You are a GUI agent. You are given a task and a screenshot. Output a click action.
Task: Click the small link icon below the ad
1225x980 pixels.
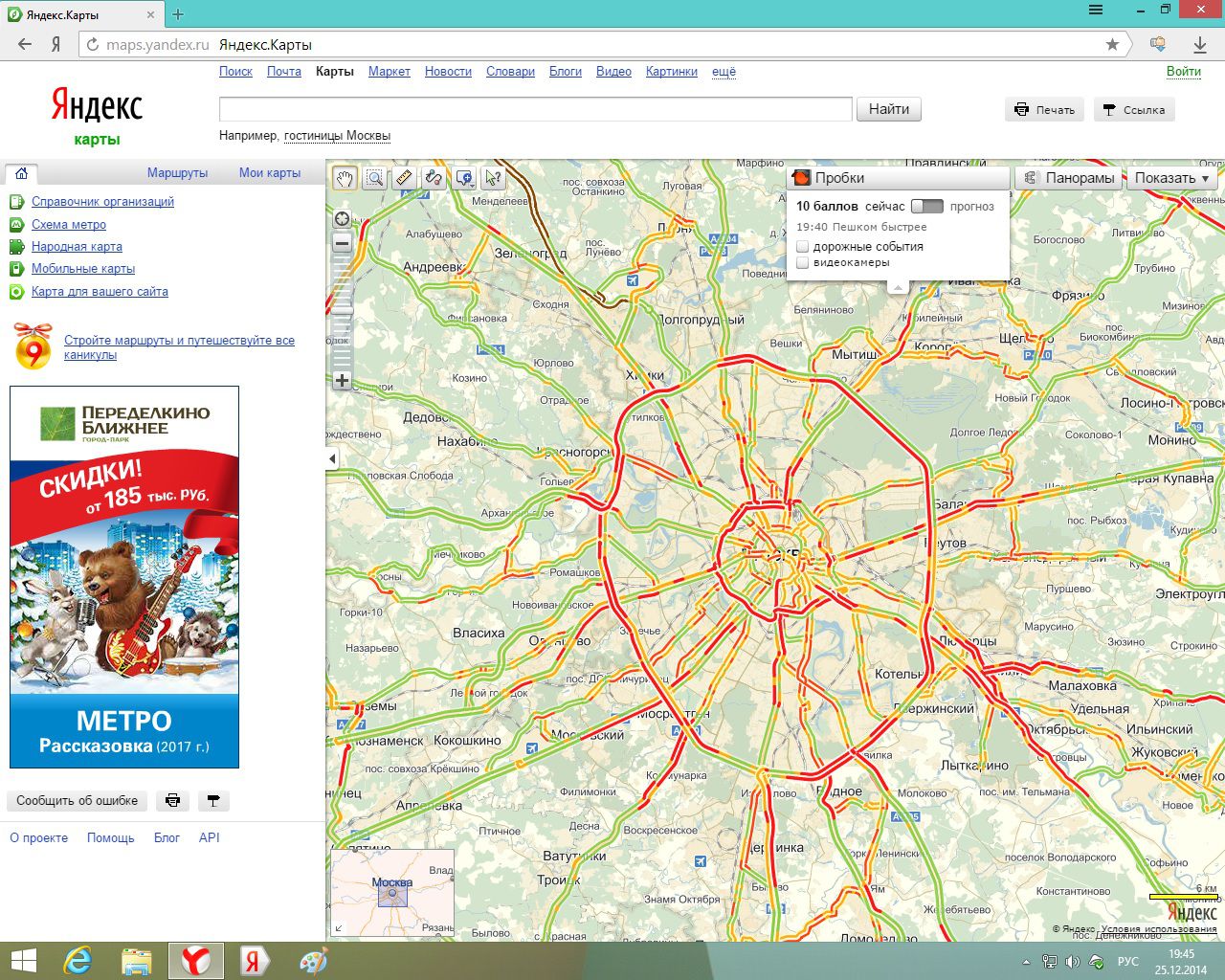pos(213,801)
